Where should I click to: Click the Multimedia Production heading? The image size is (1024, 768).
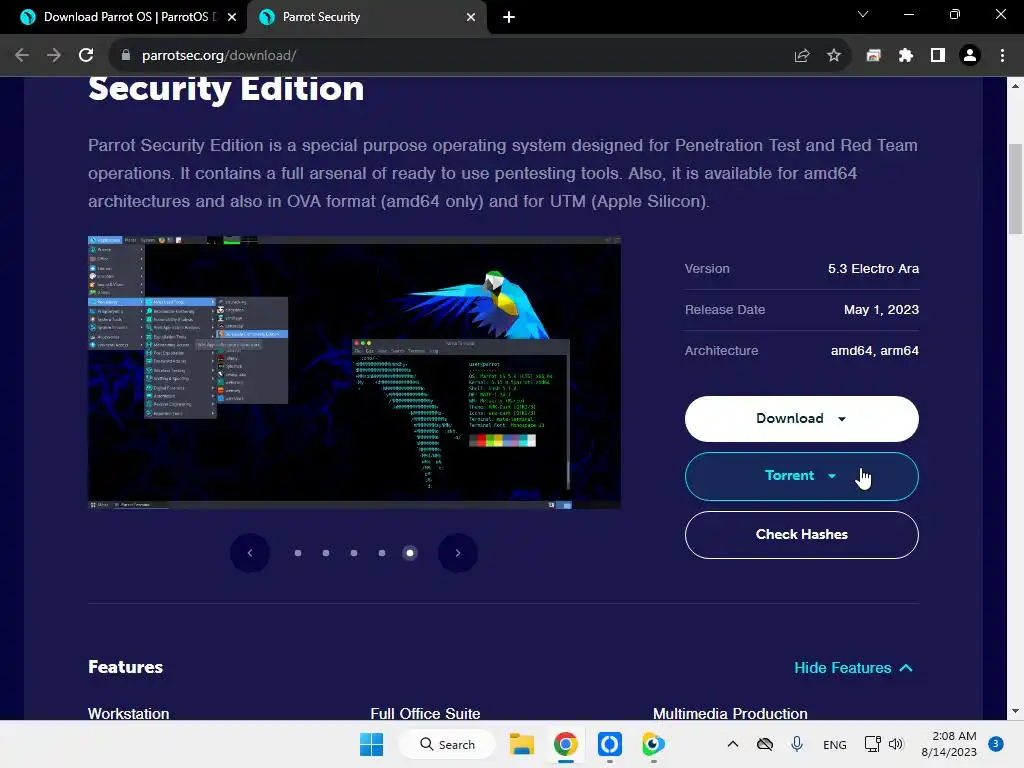[x=730, y=713]
